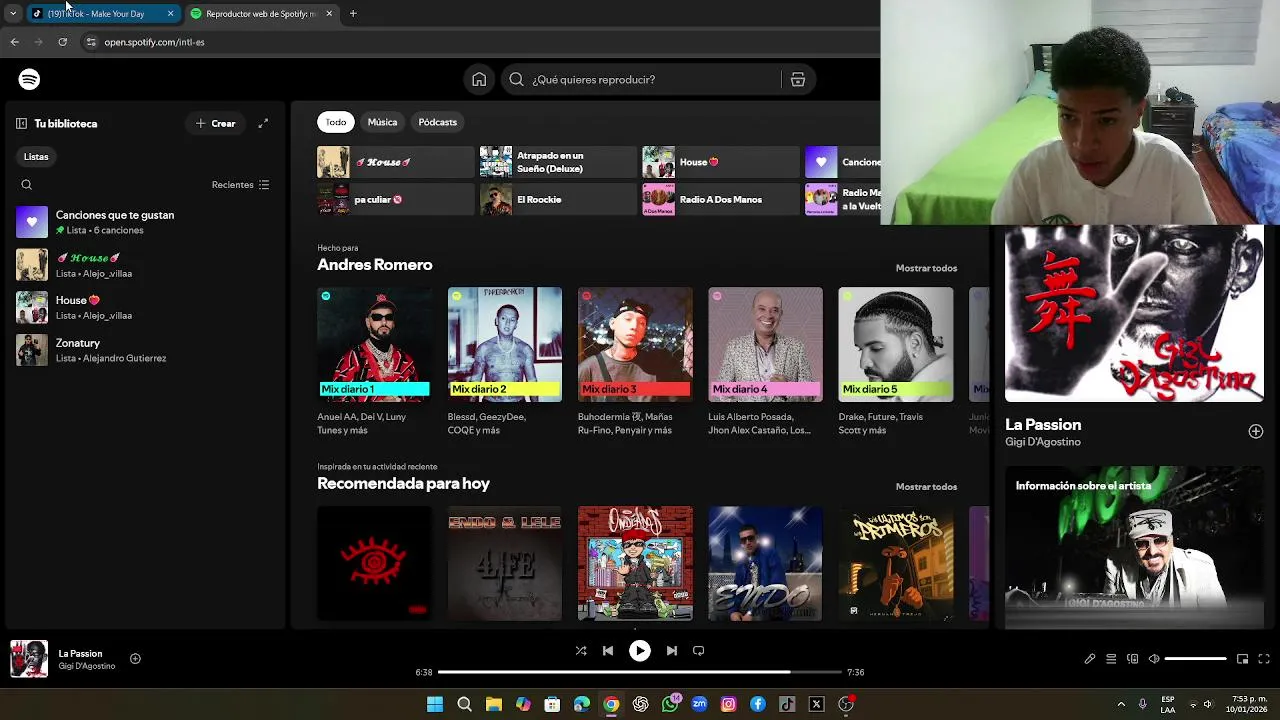Open the Windows Start menu
The image size is (1280, 720).
pyautogui.click(x=435, y=705)
